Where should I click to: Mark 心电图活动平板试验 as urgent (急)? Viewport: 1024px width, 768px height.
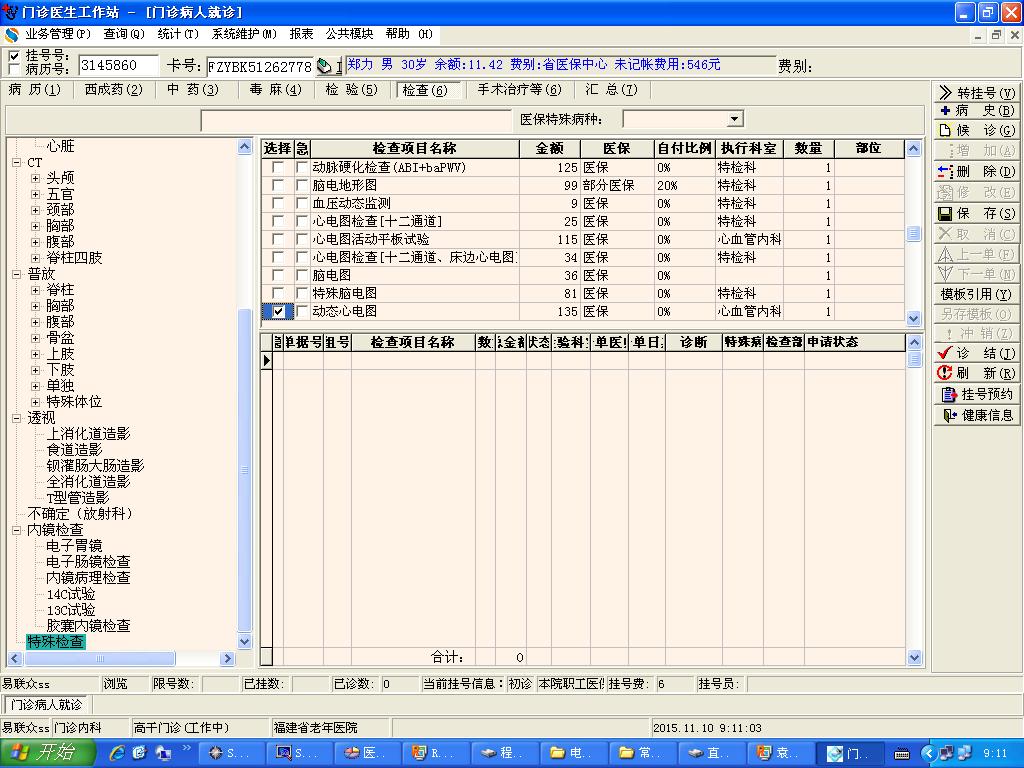click(302, 240)
